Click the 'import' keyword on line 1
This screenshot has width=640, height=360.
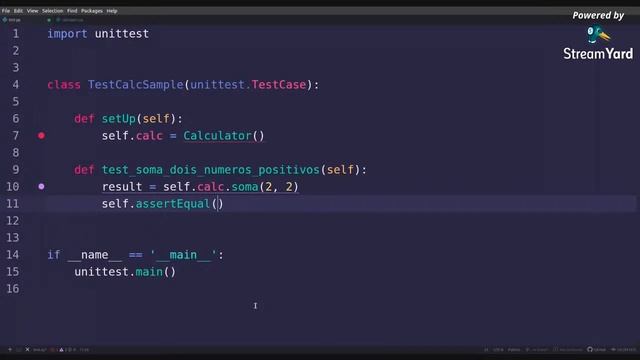coord(67,33)
